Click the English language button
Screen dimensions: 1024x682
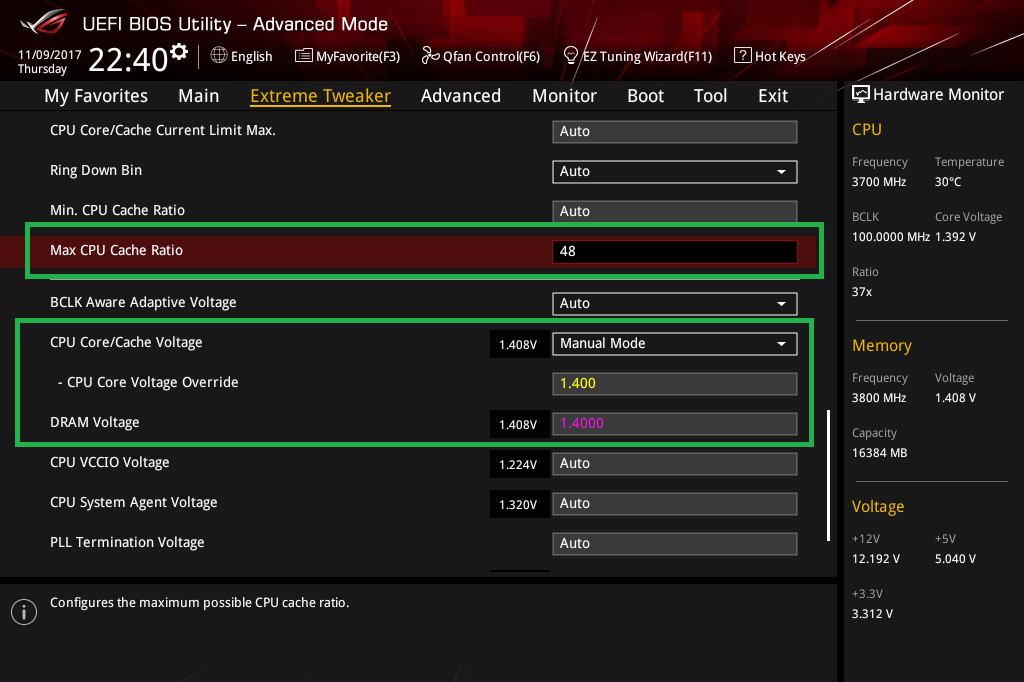point(242,56)
